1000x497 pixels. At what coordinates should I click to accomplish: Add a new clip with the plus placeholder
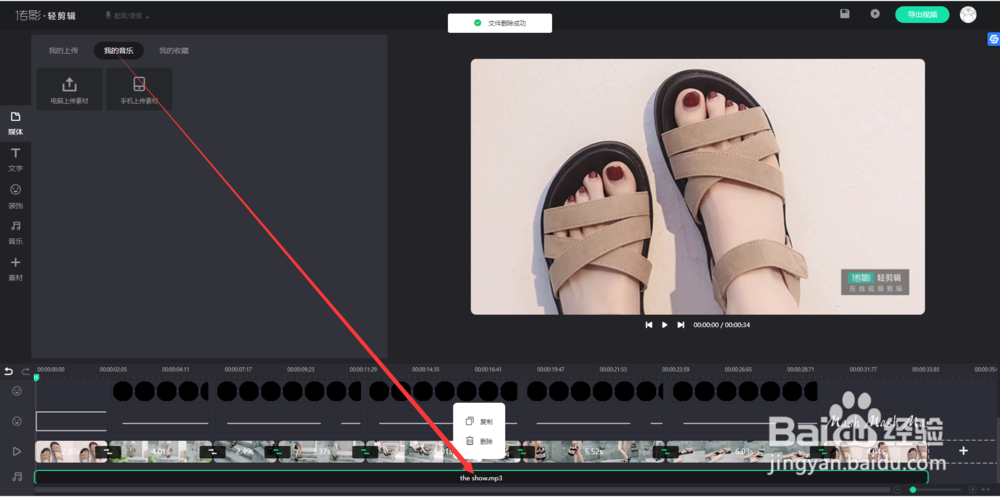pyautogui.click(x=964, y=451)
